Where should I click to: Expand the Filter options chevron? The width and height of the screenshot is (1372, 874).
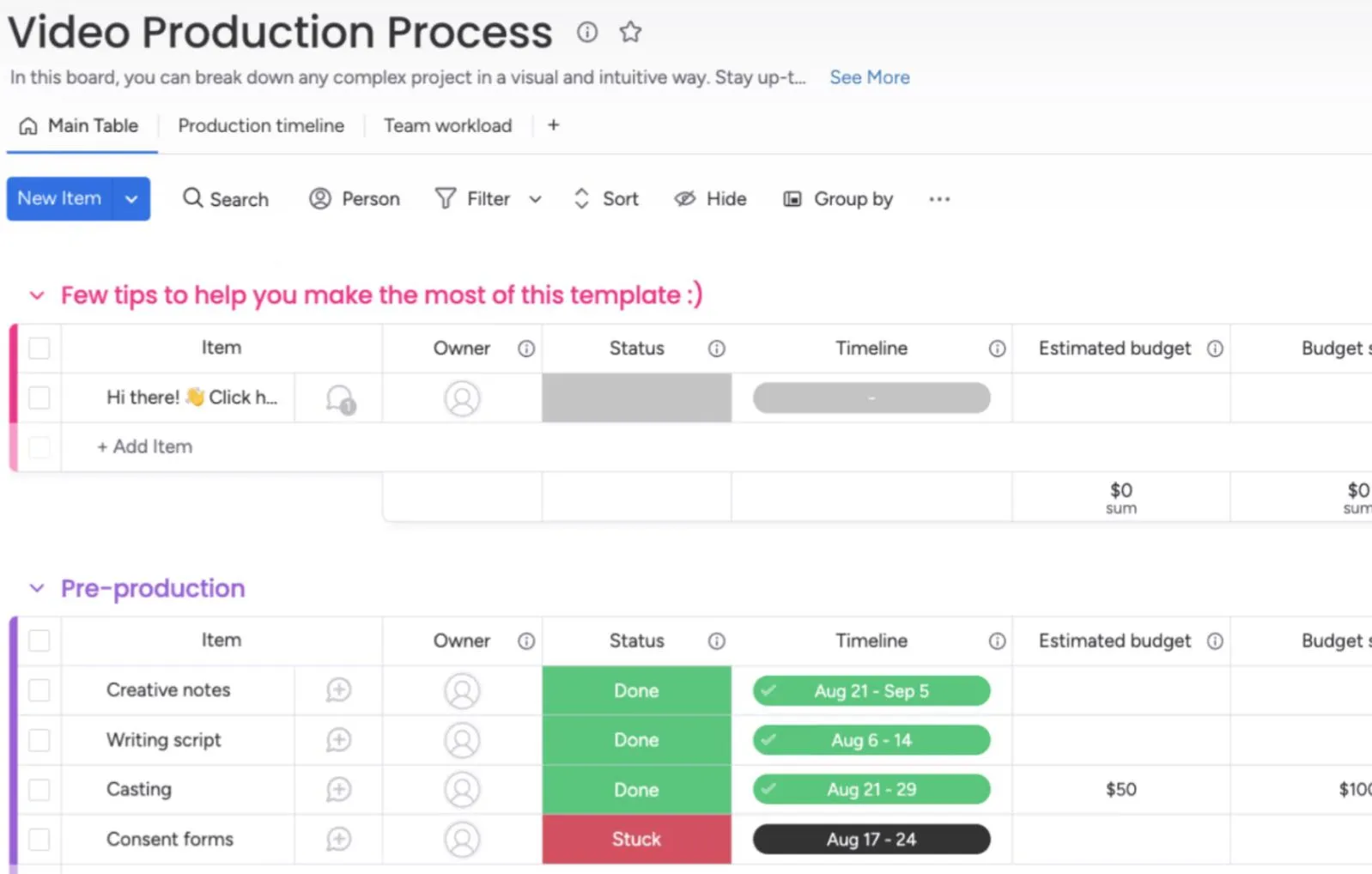tap(535, 199)
